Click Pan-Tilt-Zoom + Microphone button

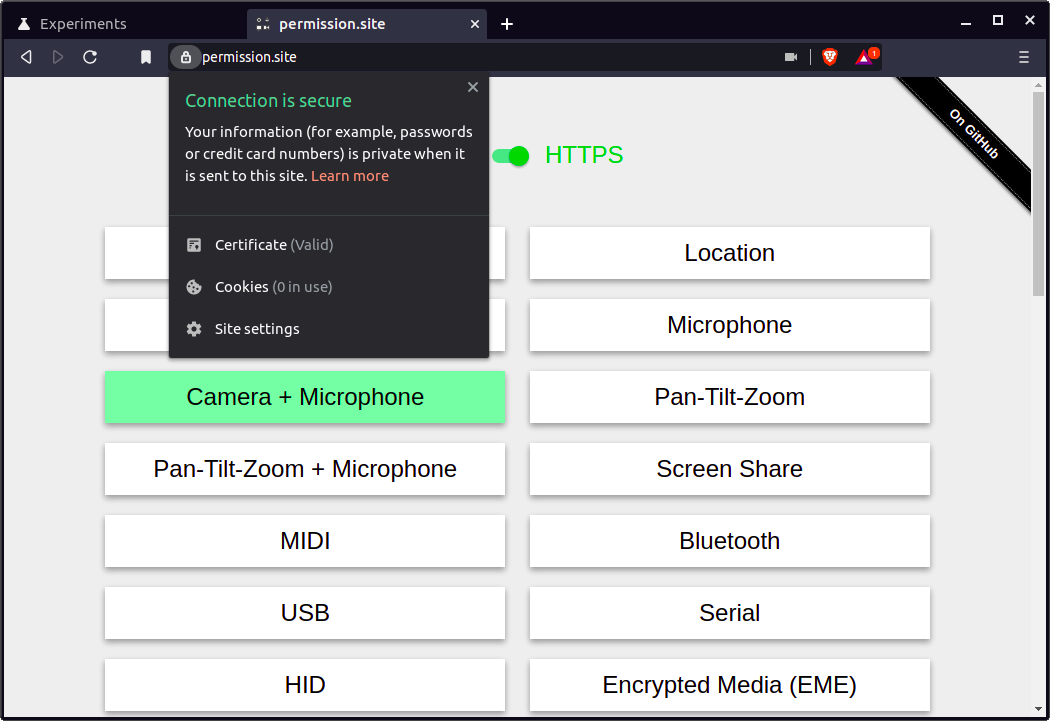(x=305, y=469)
